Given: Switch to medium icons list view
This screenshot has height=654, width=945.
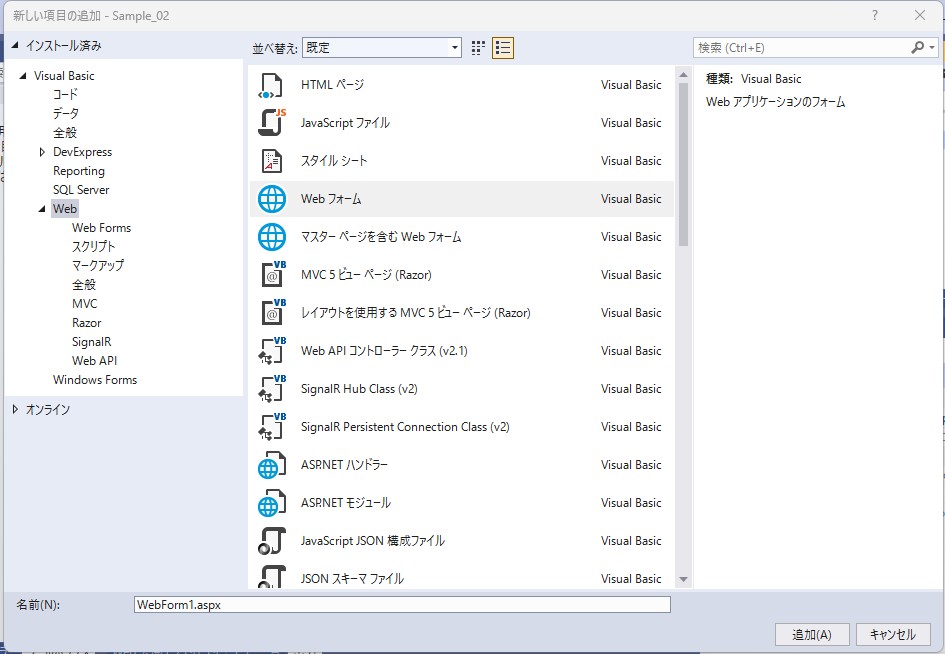Looking at the screenshot, I should [x=502, y=47].
